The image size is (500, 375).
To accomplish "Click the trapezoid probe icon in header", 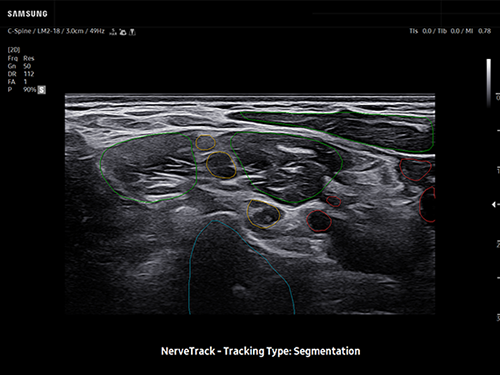I will coord(132,32).
